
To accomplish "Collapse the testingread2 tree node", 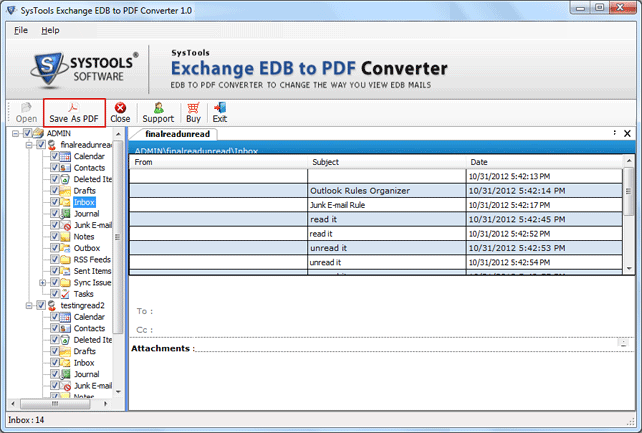I will coord(29,306).
